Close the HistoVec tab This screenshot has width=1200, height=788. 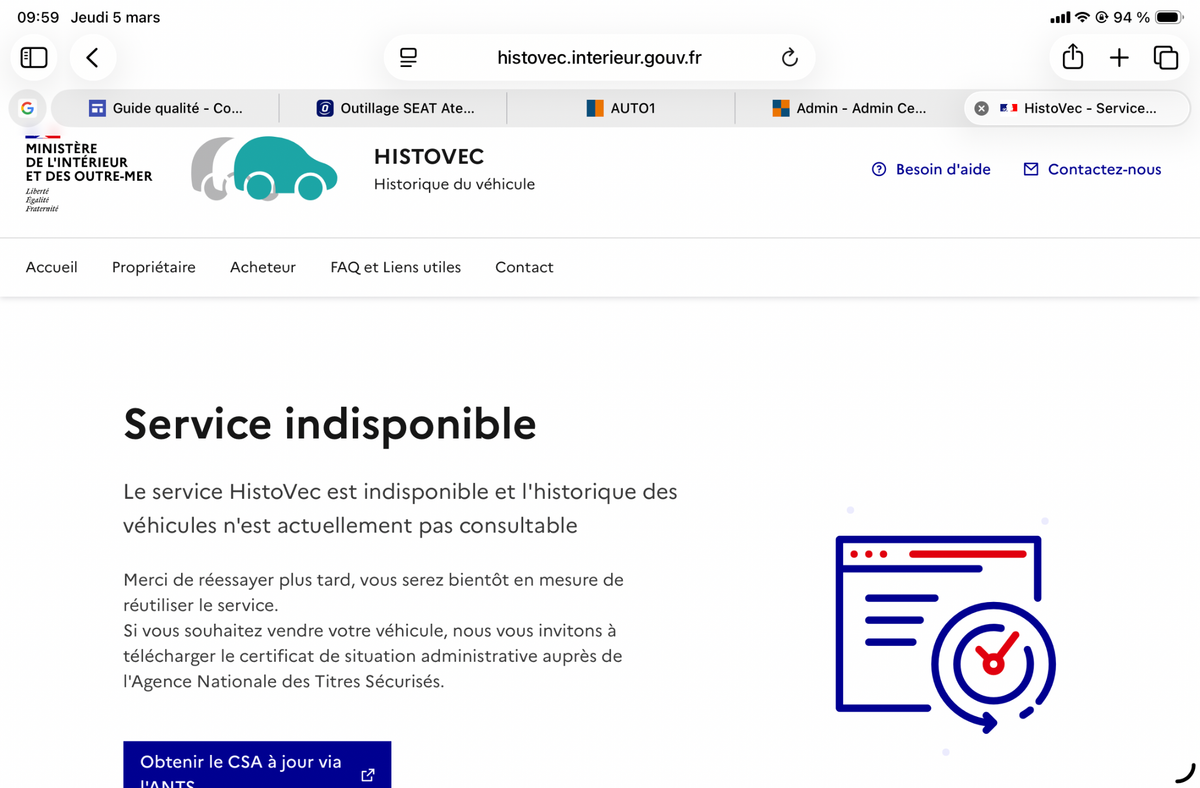pos(981,108)
